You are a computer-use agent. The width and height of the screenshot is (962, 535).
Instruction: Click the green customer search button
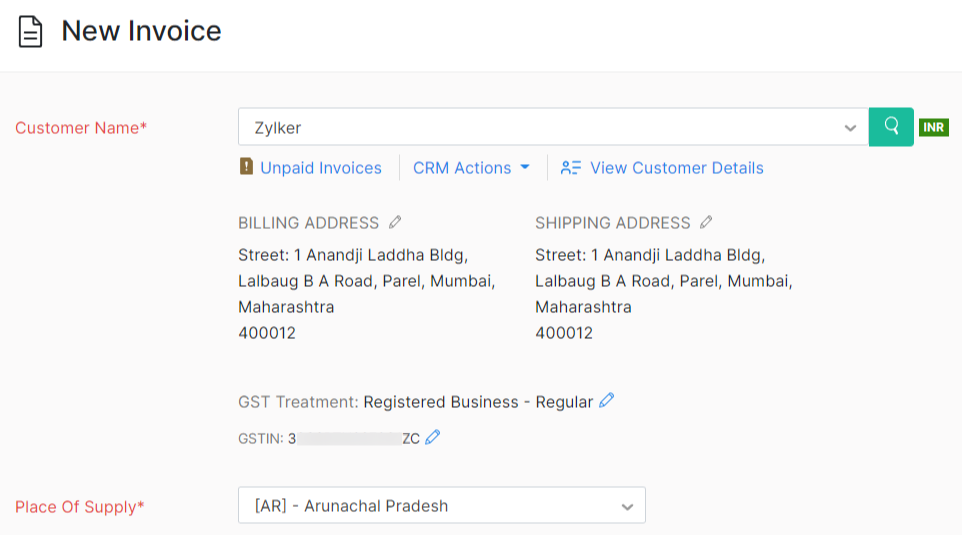pyautogui.click(x=891, y=127)
